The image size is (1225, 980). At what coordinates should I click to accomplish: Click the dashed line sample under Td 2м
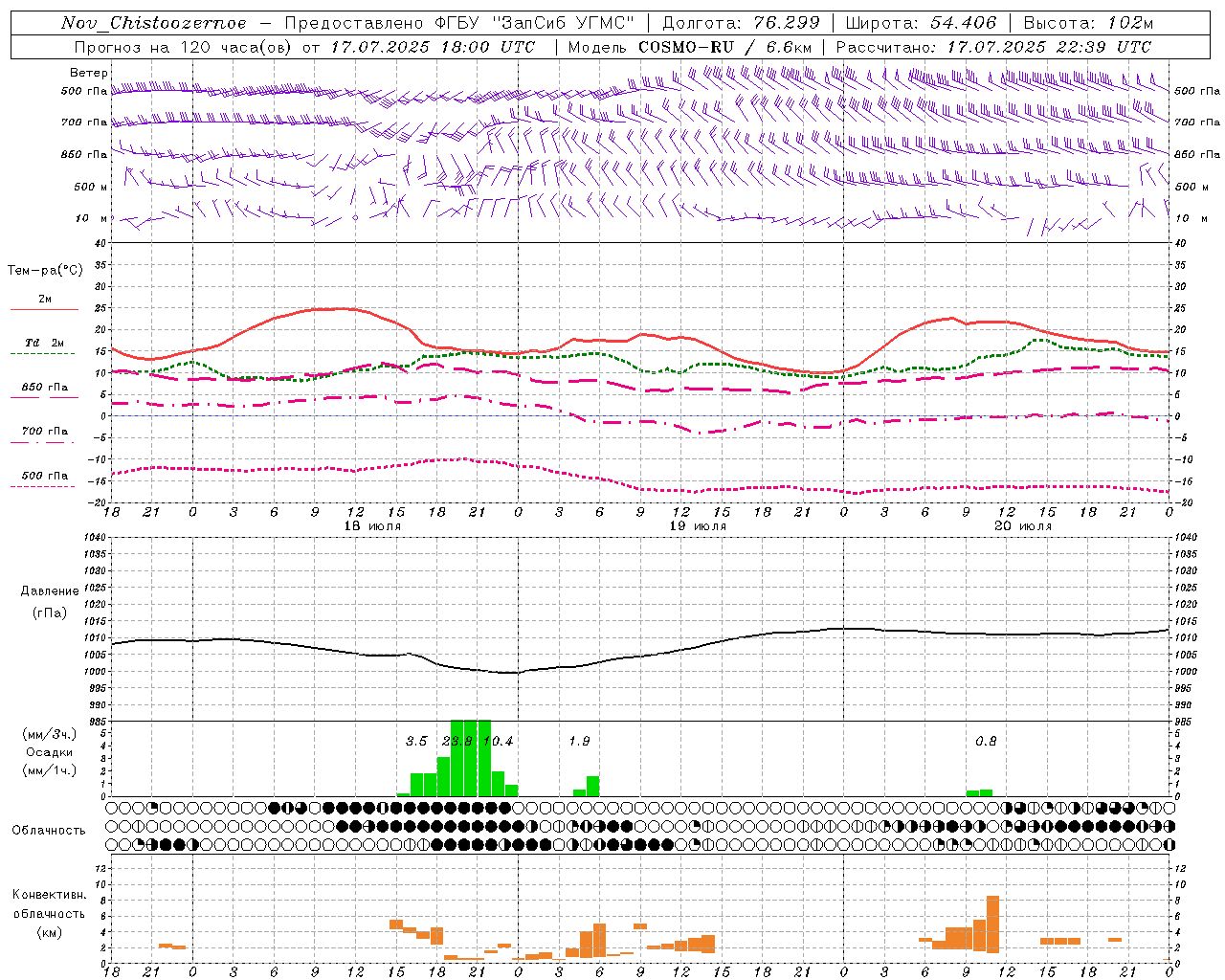pyautogui.click(x=43, y=353)
